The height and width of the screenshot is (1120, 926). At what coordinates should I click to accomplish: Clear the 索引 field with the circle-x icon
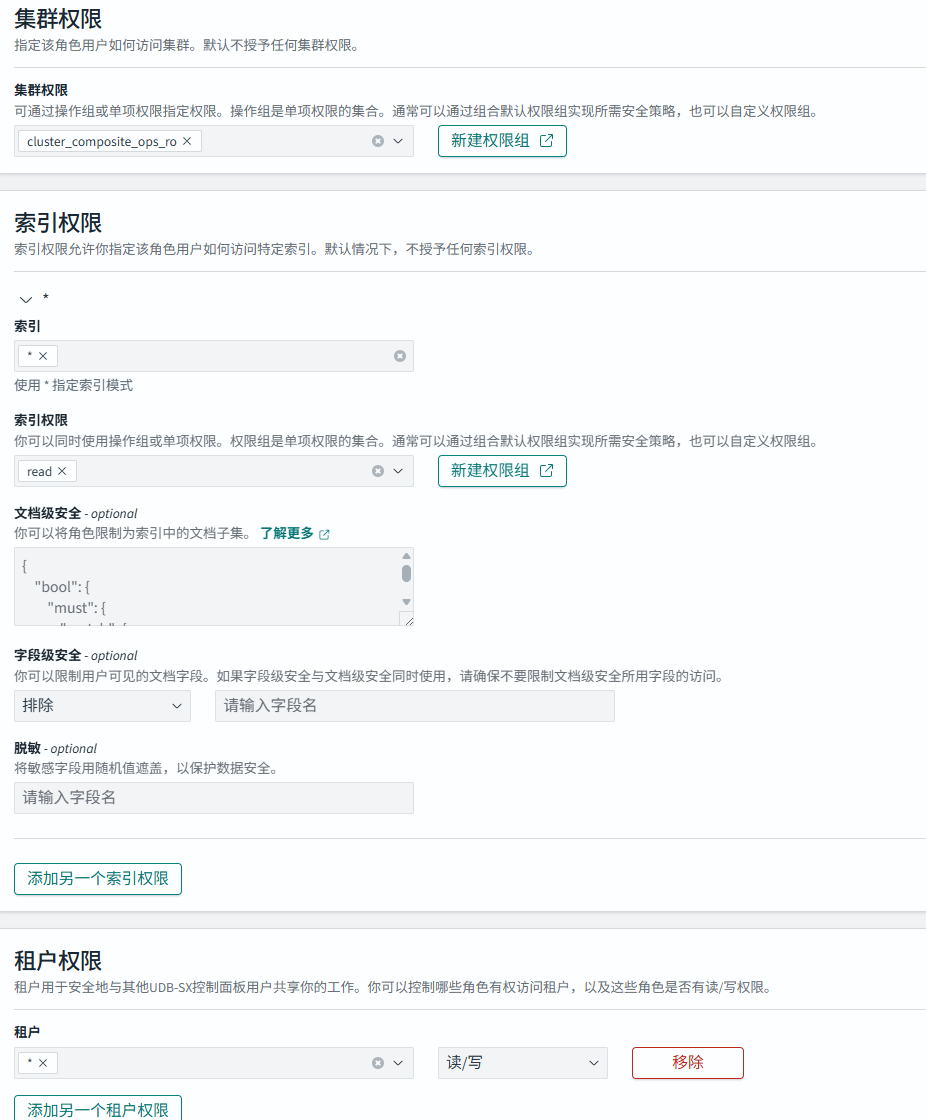[399, 355]
